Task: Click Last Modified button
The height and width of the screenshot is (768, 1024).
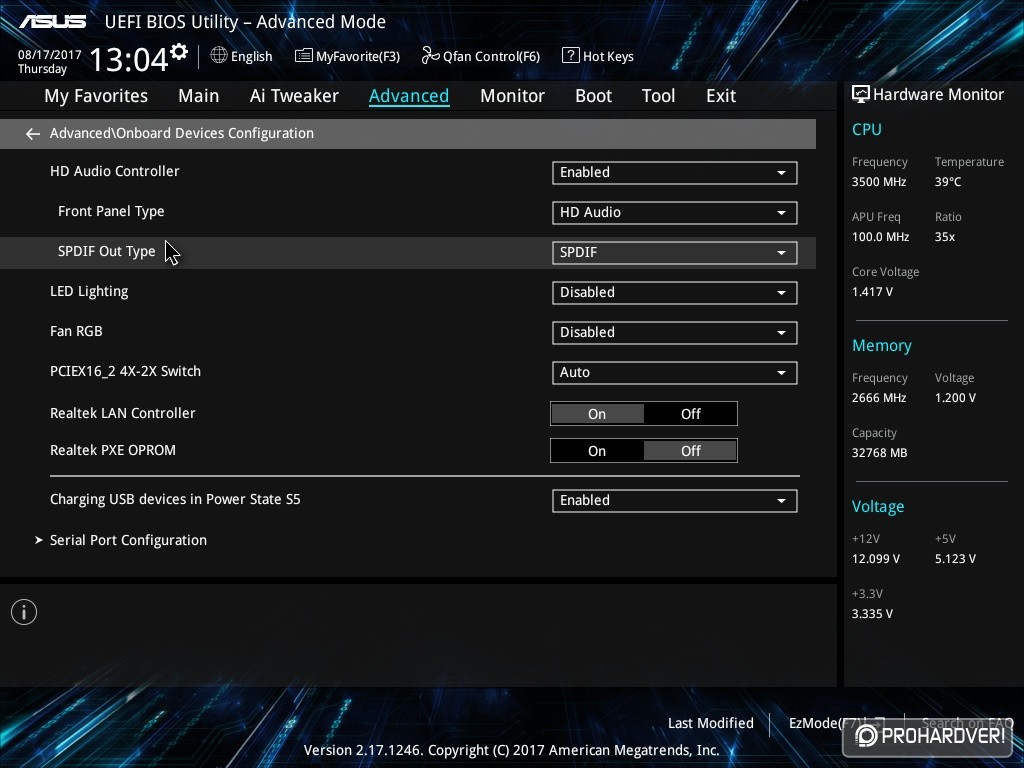Action: [x=711, y=723]
